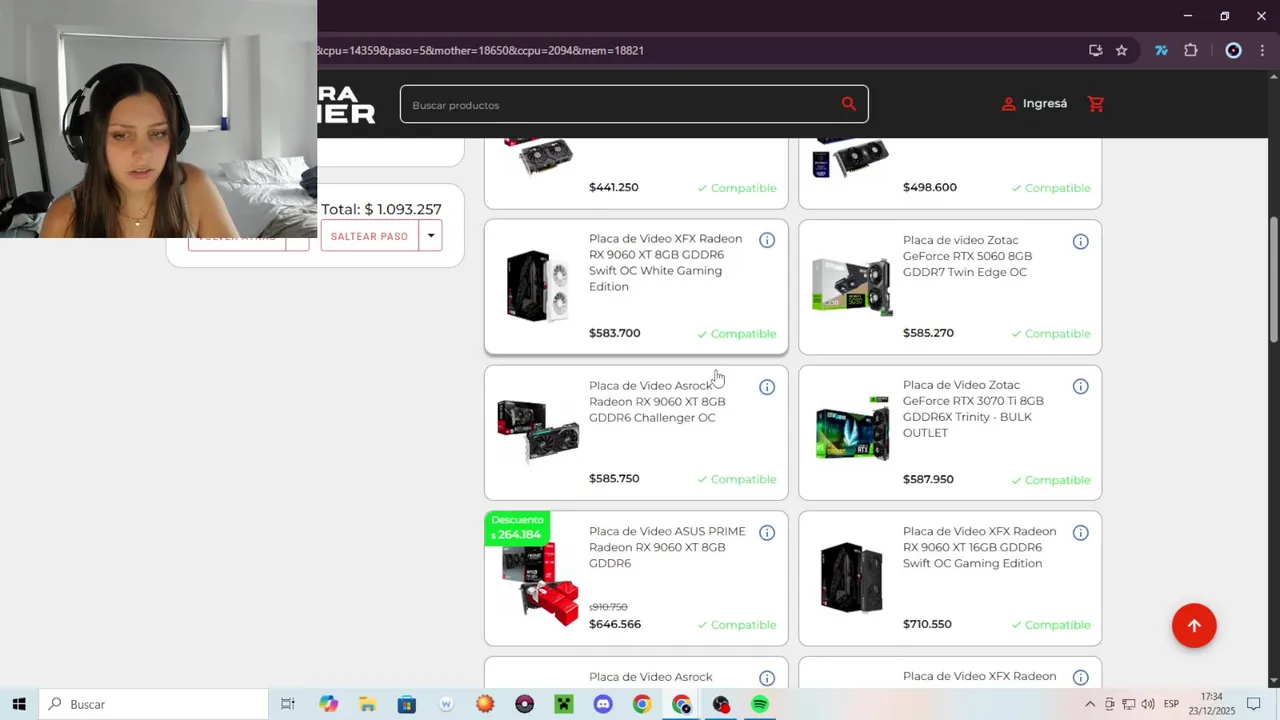Open Minecraft from the taskbar
This screenshot has width=1280, height=720.
point(564,704)
